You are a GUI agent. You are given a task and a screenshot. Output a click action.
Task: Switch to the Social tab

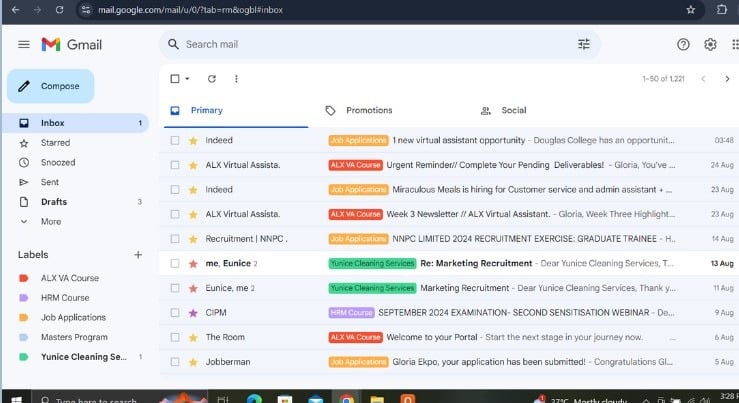[x=513, y=110]
